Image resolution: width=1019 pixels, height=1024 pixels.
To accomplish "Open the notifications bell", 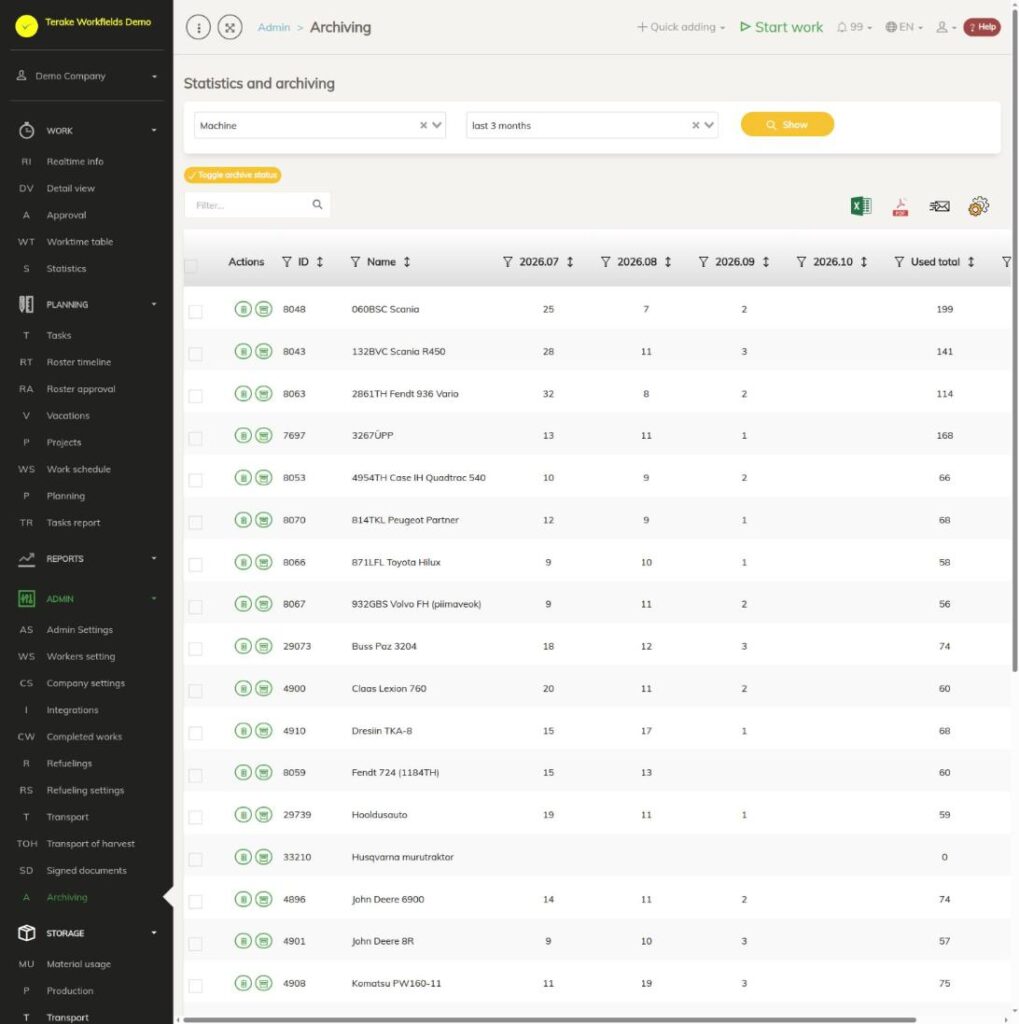I will [842, 27].
